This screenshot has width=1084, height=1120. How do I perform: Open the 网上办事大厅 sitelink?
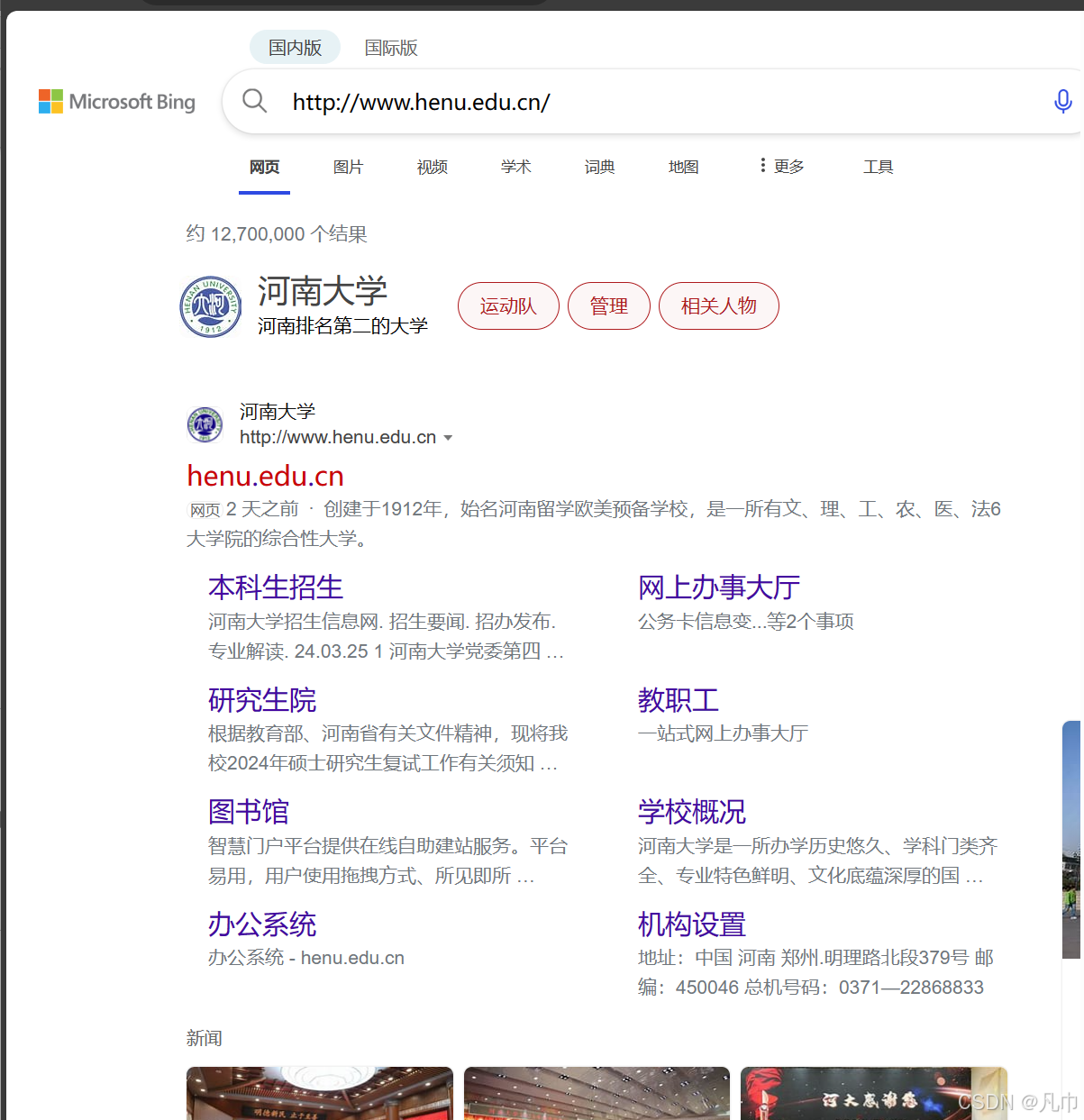coord(719,587)
